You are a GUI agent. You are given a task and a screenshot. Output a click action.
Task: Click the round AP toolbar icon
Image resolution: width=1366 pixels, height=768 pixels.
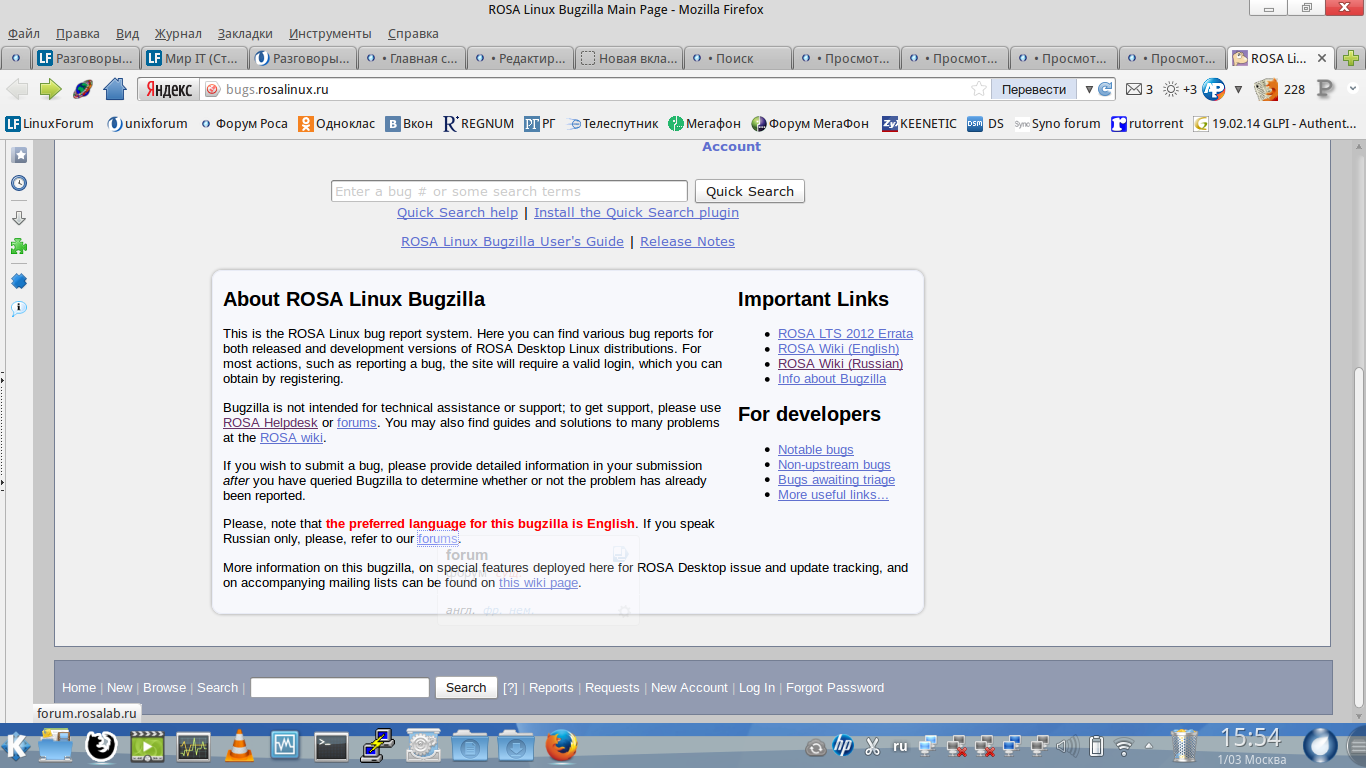(1214, 89)
